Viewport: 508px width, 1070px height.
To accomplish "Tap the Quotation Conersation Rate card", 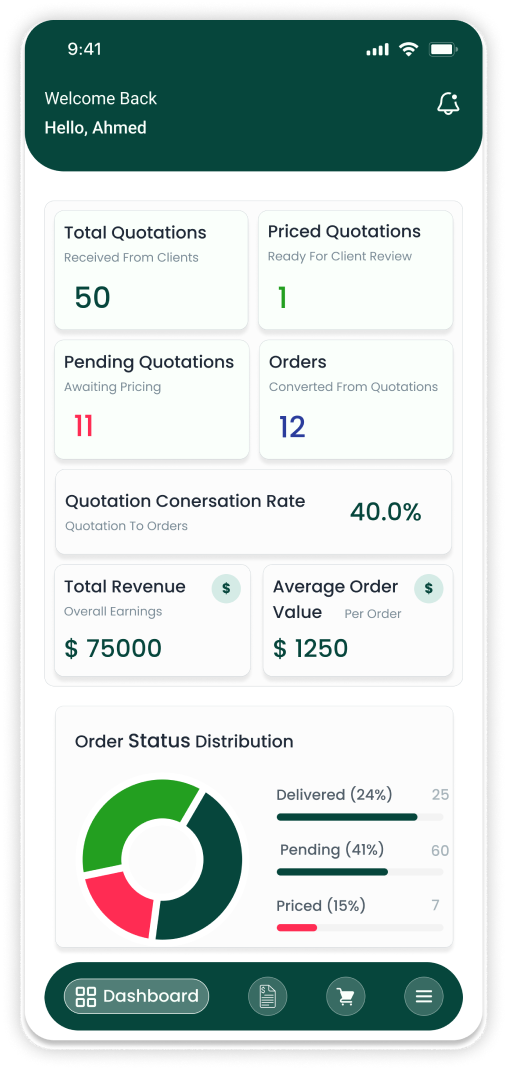I will pyautogui.click(x=253, y=512).
